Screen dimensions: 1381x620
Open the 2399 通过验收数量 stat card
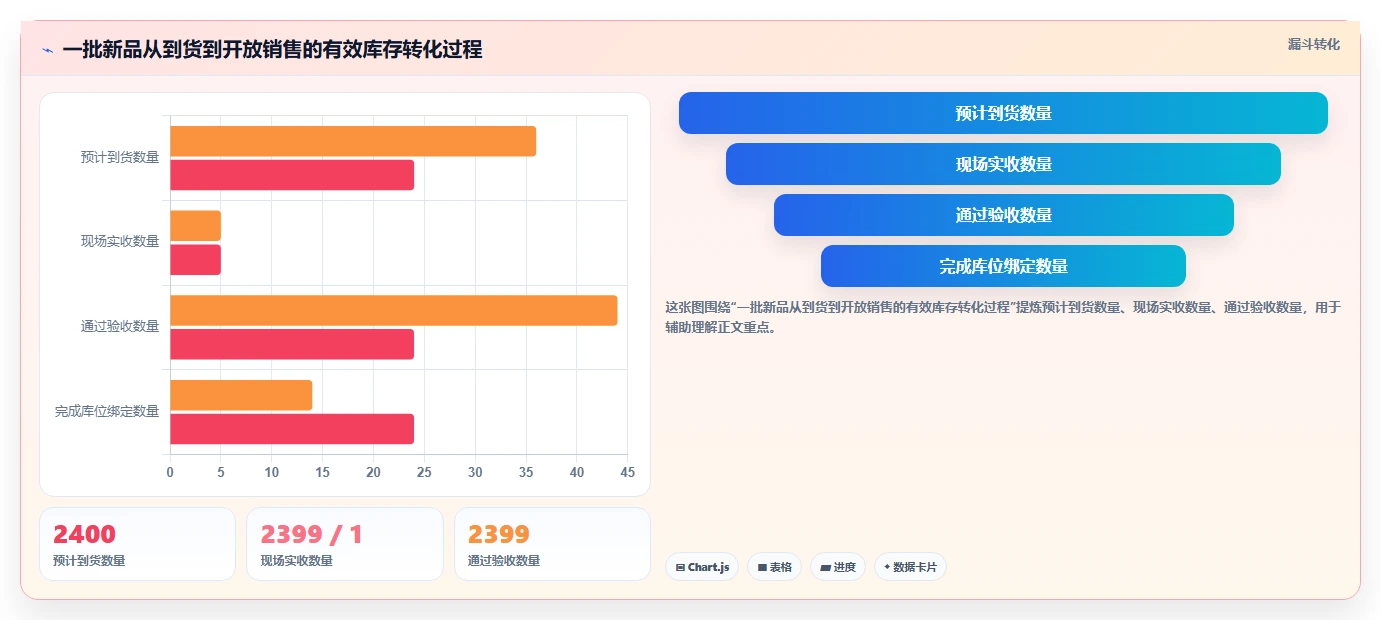(x=552, y=544)
